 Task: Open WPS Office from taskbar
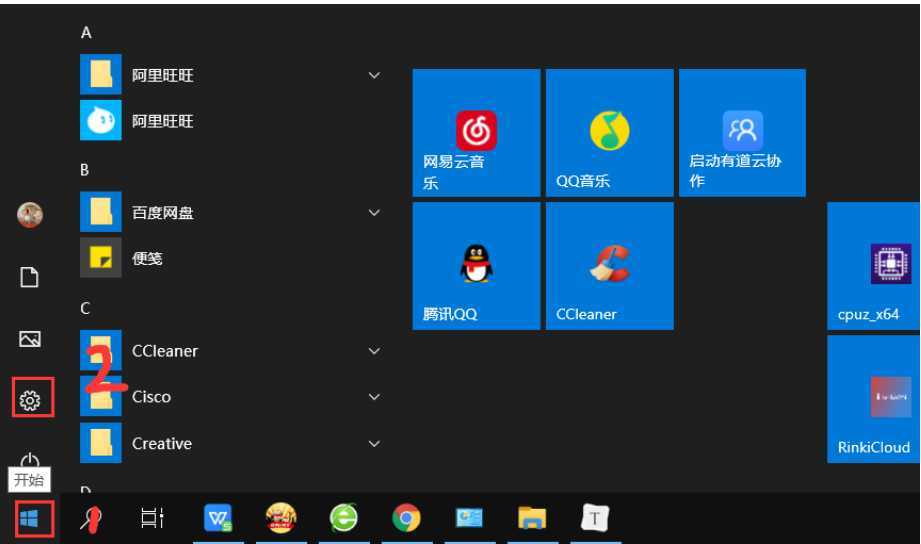tap(218, 518)
